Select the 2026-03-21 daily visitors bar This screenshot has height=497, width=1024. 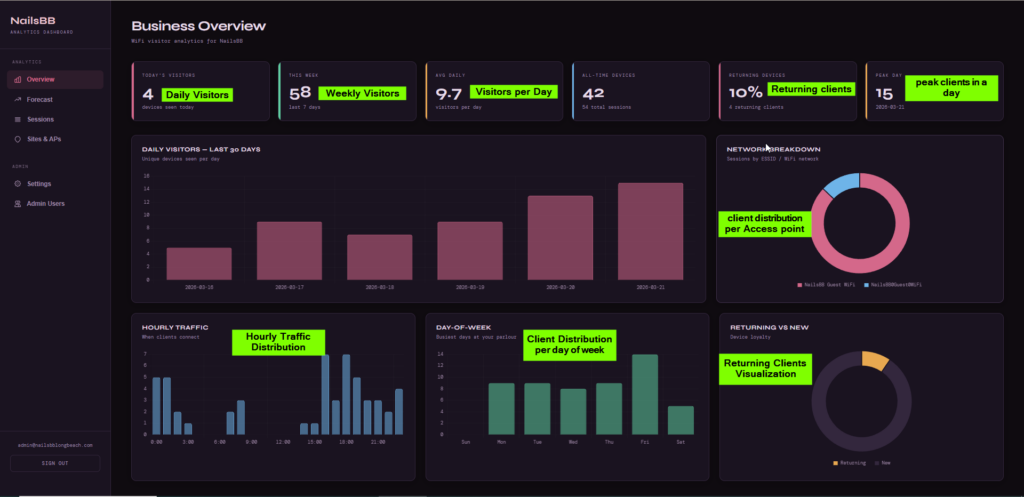[x=650, y=231]
